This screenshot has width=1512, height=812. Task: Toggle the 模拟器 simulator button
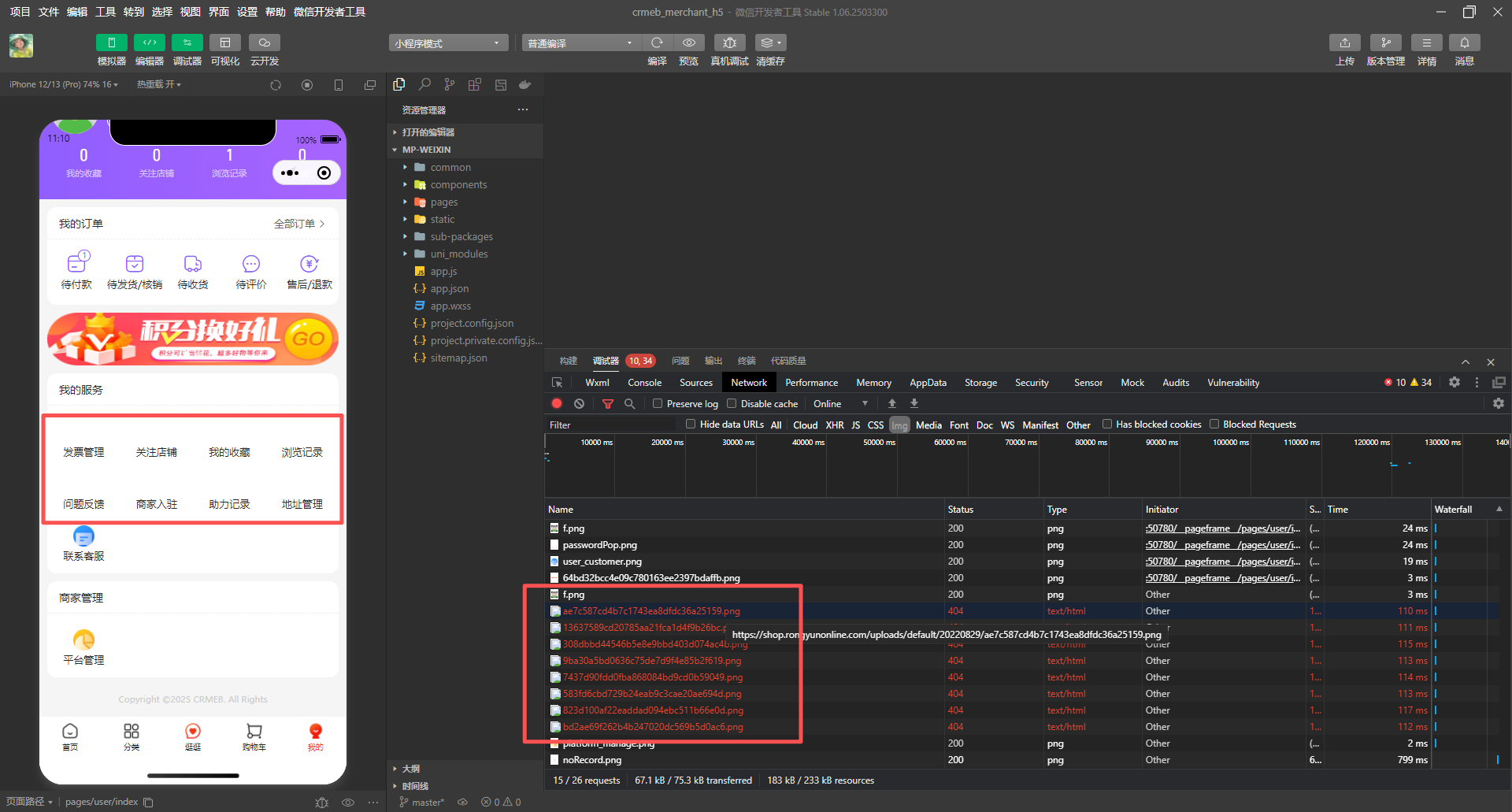[111, 43]
